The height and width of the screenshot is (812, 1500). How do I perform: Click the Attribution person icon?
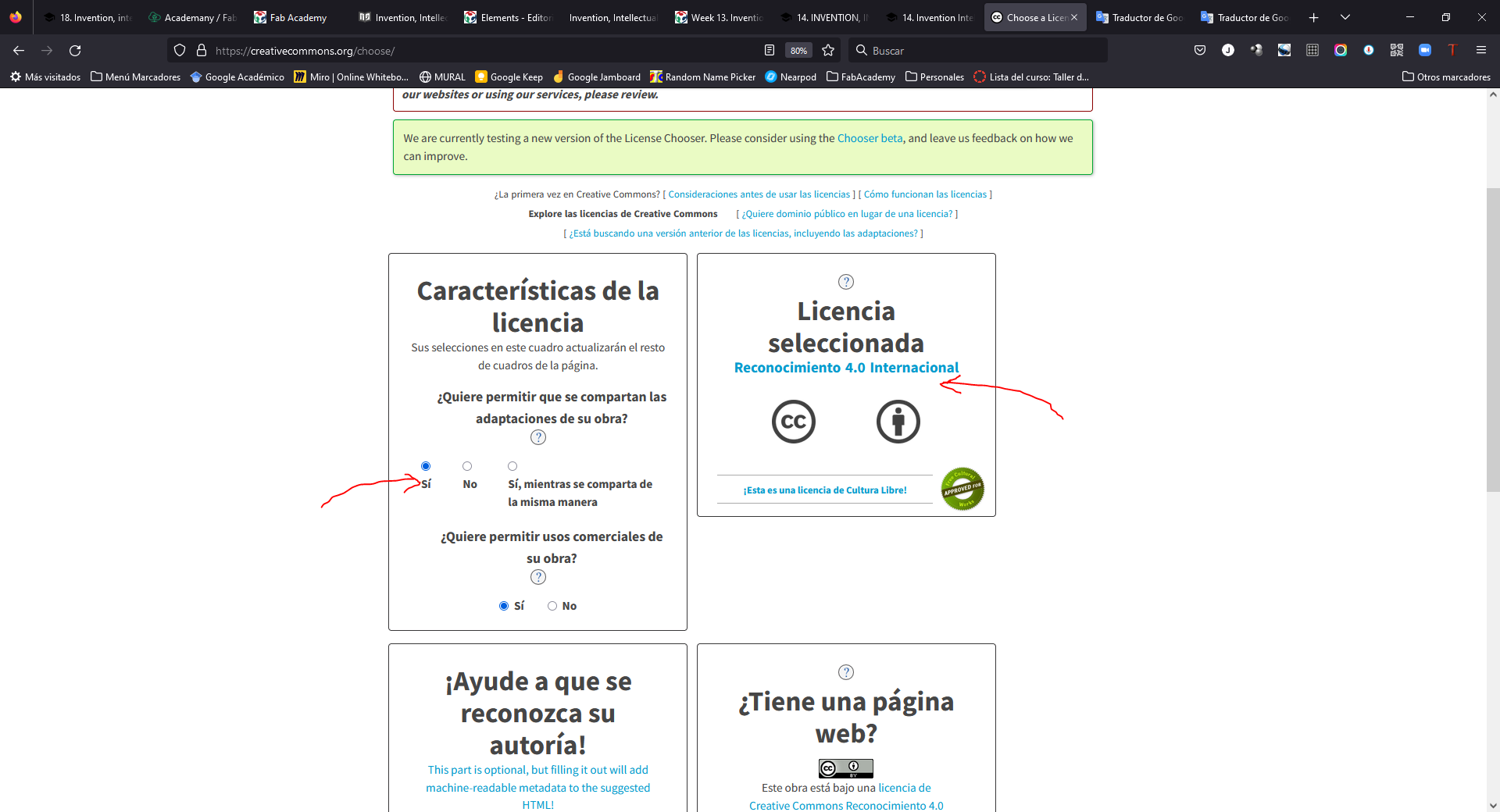click(898, 422)
